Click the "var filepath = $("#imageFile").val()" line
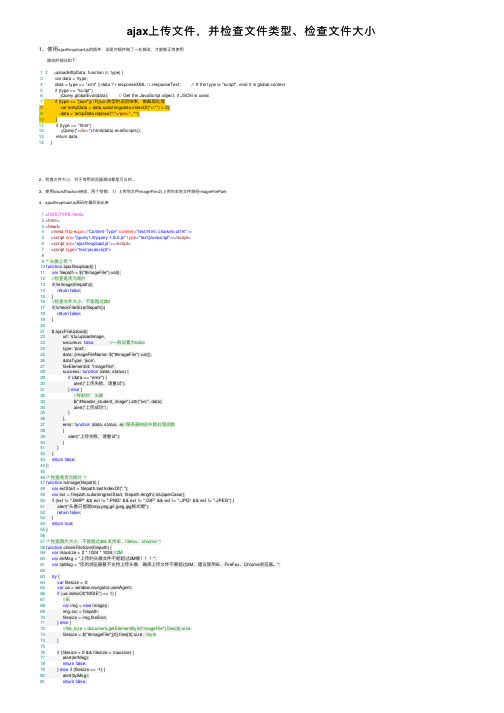This screenshot has width=504, height=713. coord(86,272)
